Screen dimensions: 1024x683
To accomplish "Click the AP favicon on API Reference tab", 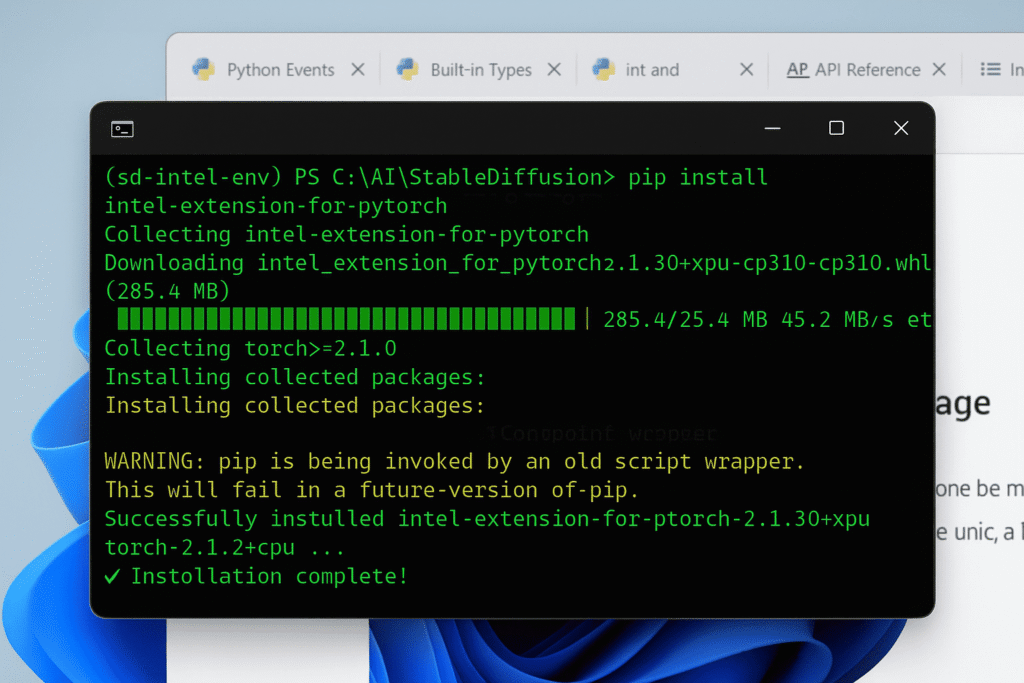I will 797,70.
